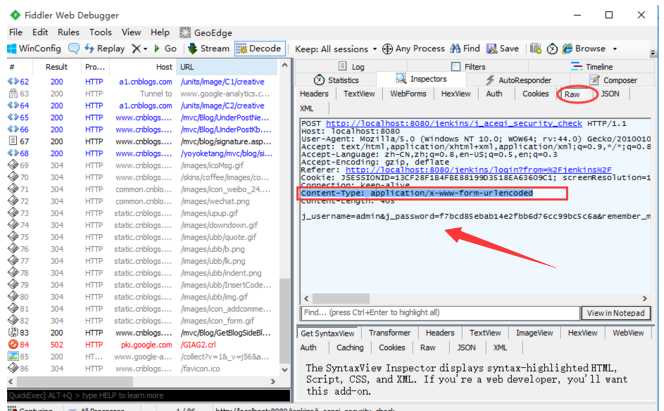Switch to the Statistics tab
This screenshot has height=411, width=664.
336,80
